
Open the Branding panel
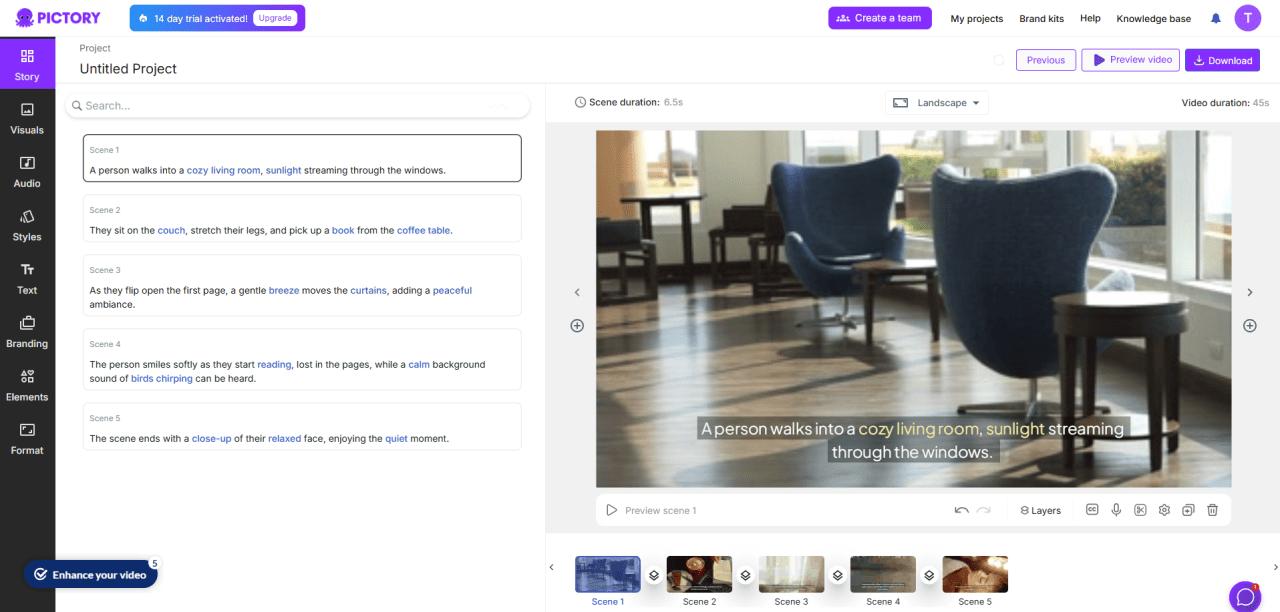27,332
